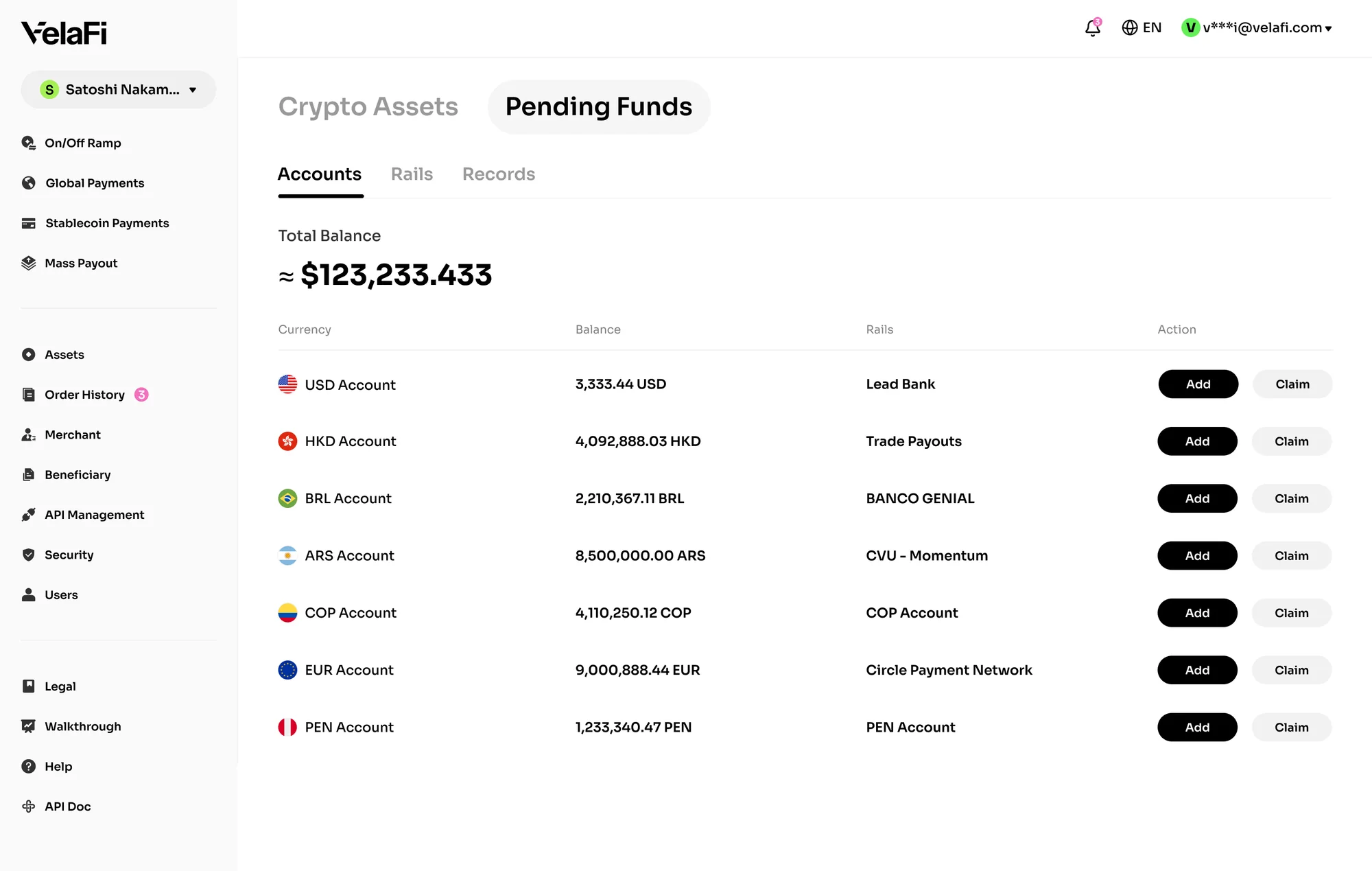Open Security settings in sidebar
The image size is (1372, 871).
click(58, 555)
